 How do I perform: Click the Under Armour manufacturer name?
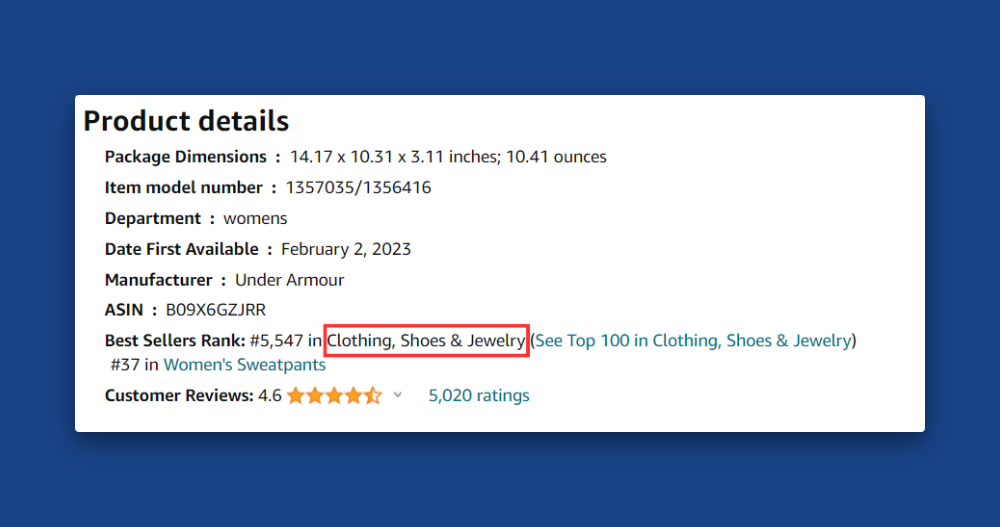[x=289, y=280]
